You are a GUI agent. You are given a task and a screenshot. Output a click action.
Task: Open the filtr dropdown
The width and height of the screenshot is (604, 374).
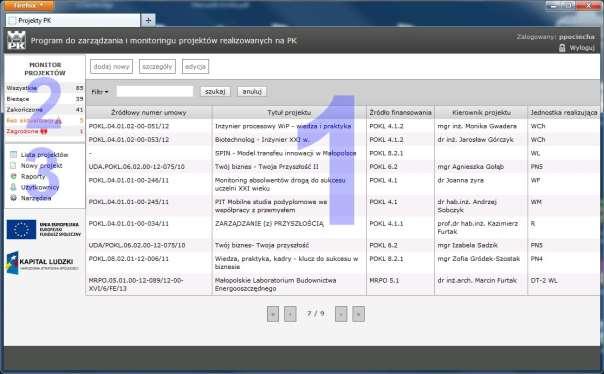click(100, 92)
